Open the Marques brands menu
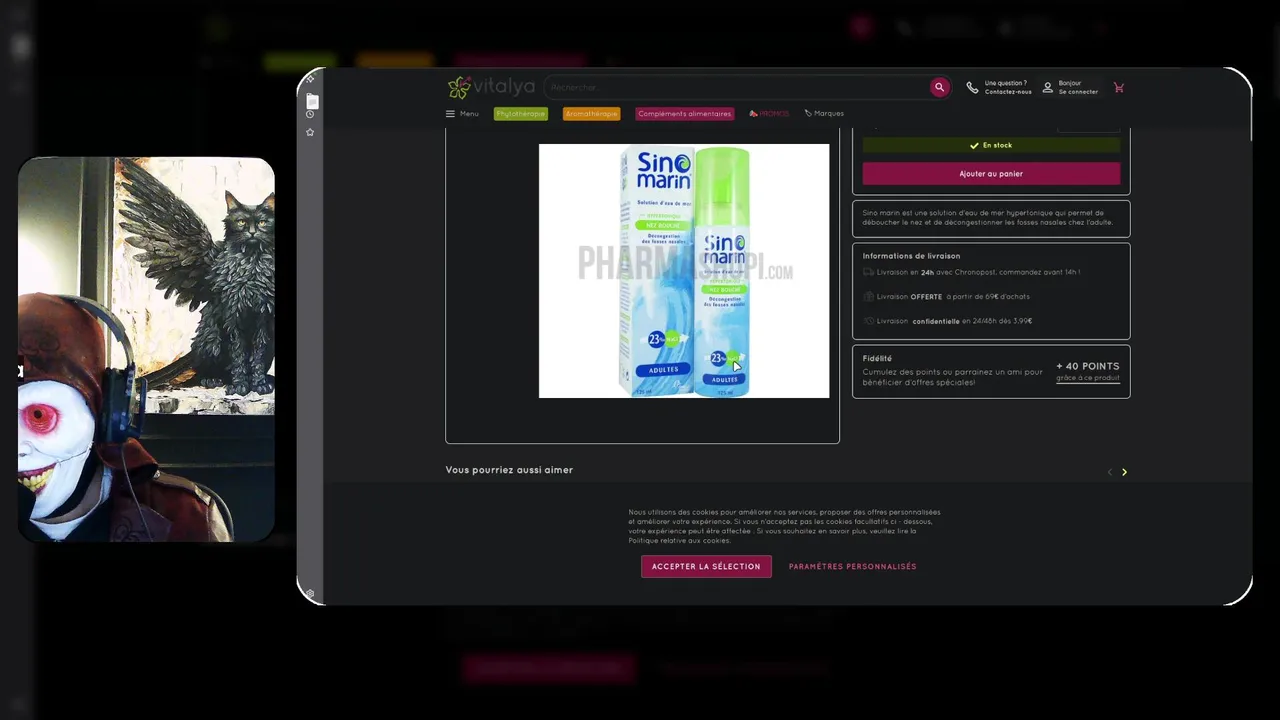 click(x=824, y=114)
